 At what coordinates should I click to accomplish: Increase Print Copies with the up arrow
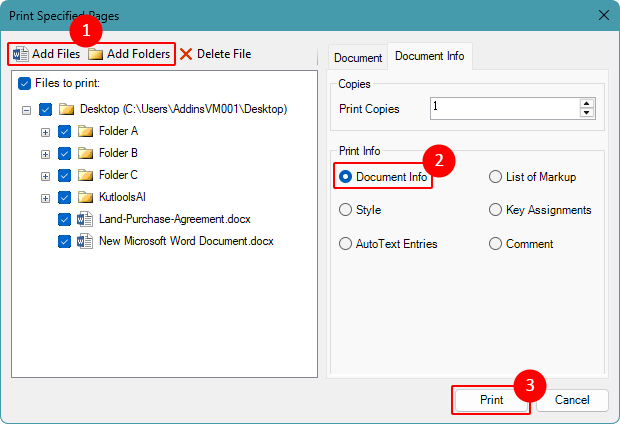[587, 104]
